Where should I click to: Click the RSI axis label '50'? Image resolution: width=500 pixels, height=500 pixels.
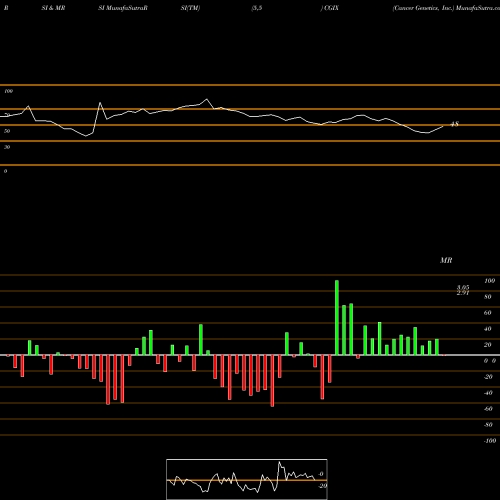point(7,131)
